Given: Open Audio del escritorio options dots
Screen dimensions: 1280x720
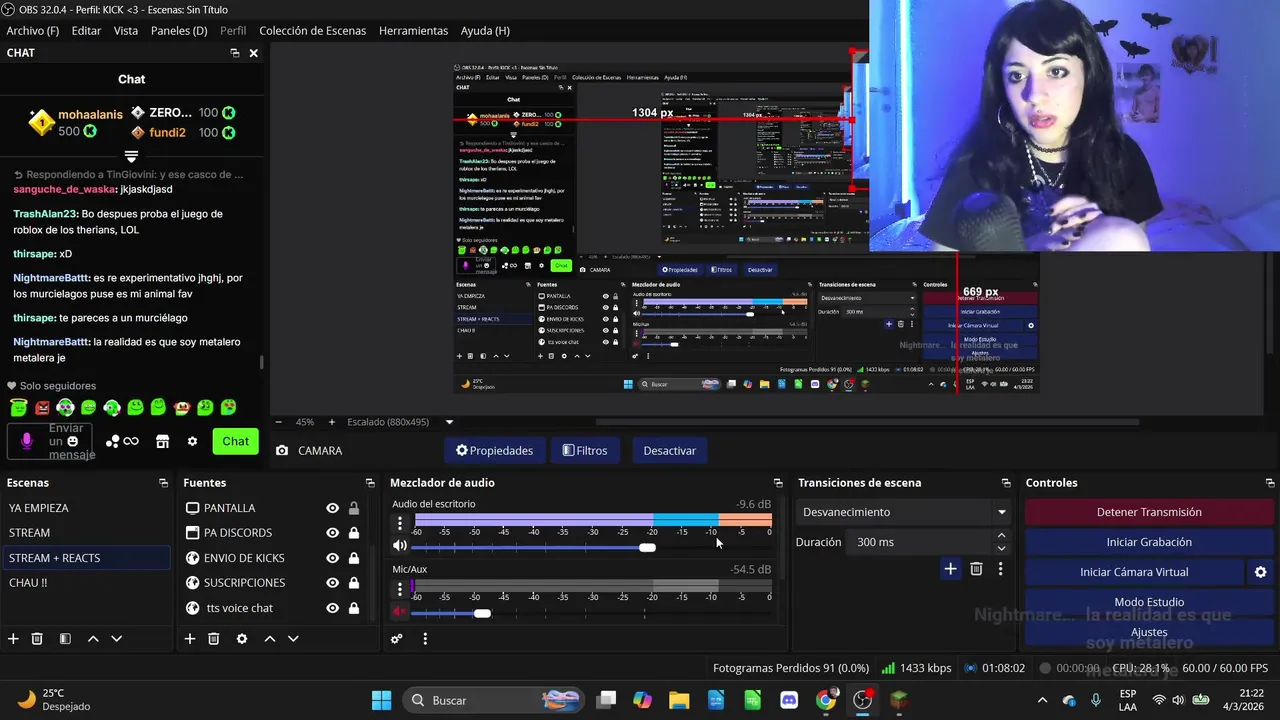Looking at the screenshot, I should [x=400, y=523].
